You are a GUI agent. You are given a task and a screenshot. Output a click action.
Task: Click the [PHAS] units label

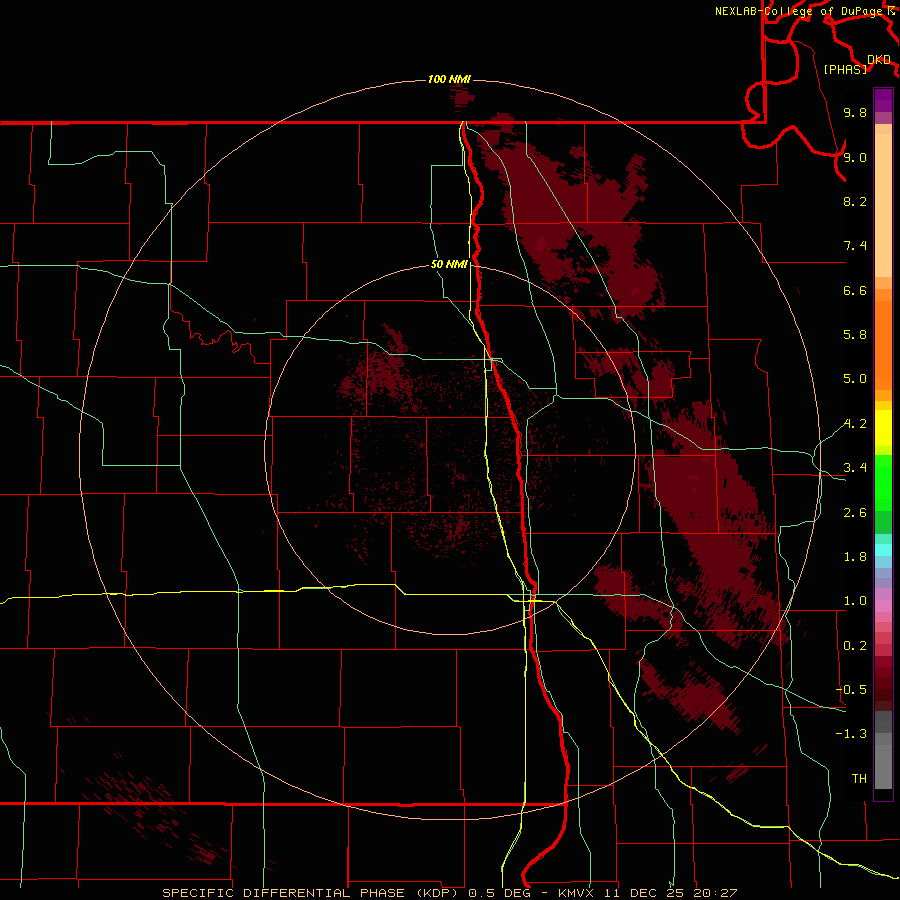click(x=845, y=69)
